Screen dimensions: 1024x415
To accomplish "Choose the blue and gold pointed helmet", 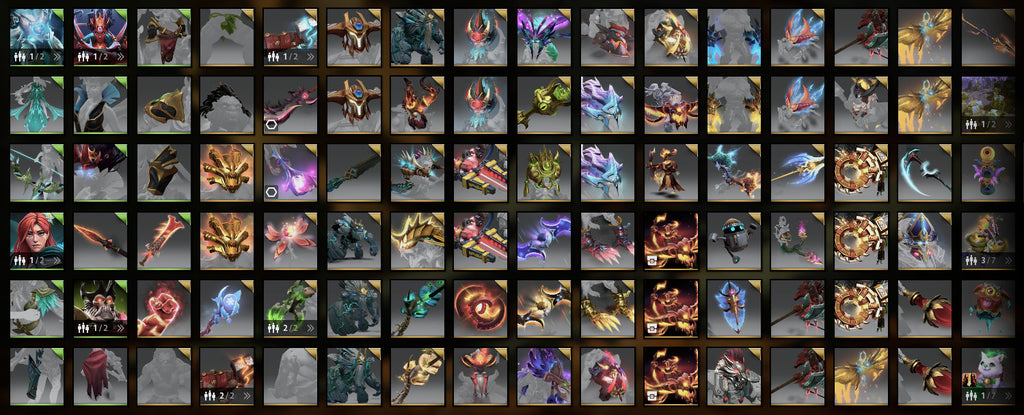I will [x=924, y=241].
